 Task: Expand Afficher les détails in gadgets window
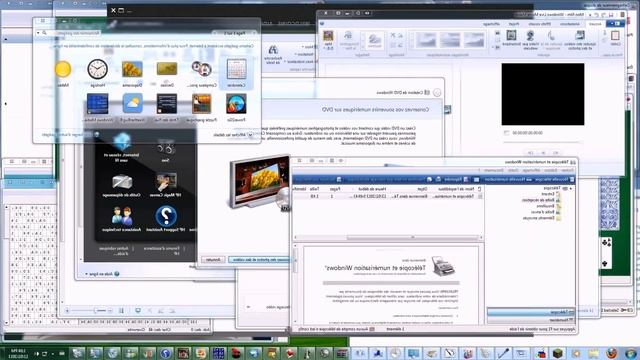233,135
